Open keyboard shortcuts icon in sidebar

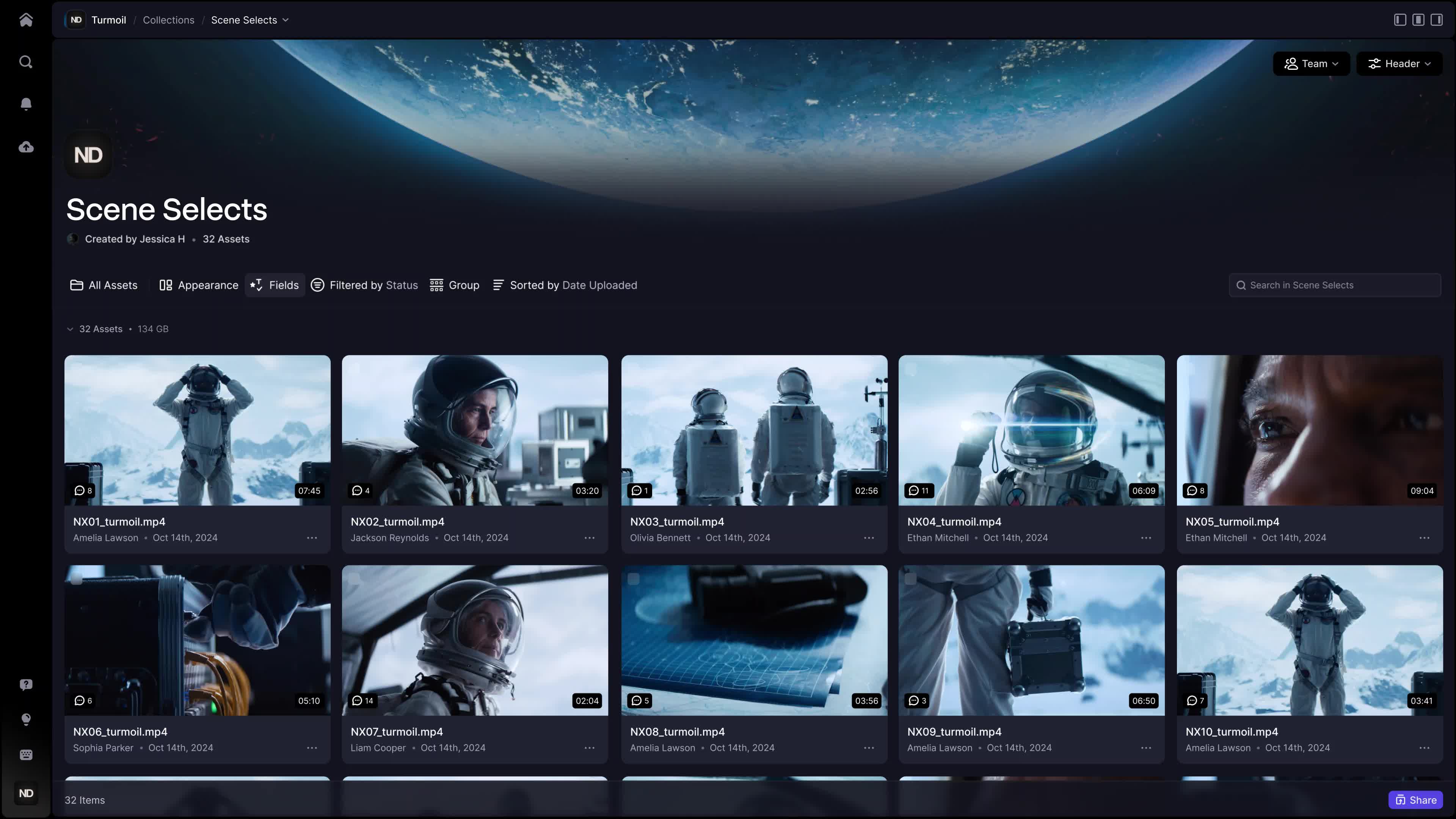26,755
